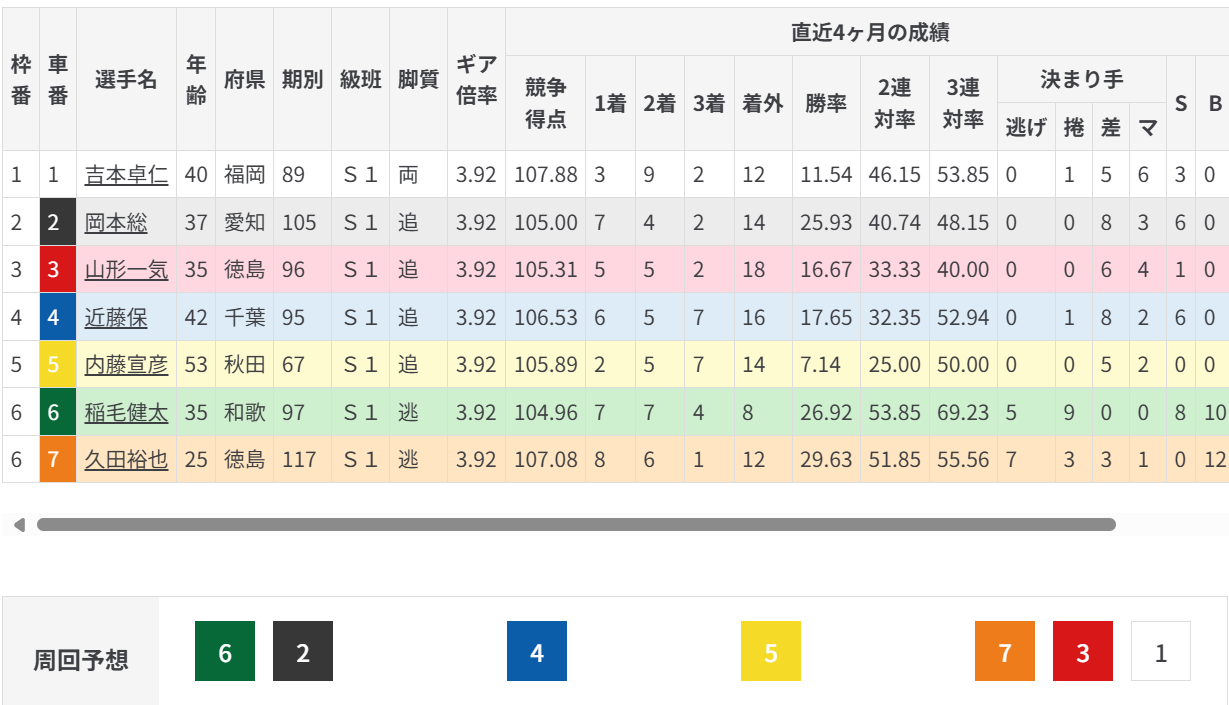Screen dimensions: 1229x705
Task: Click the 競争得点 column header
Action: point(546,103)
